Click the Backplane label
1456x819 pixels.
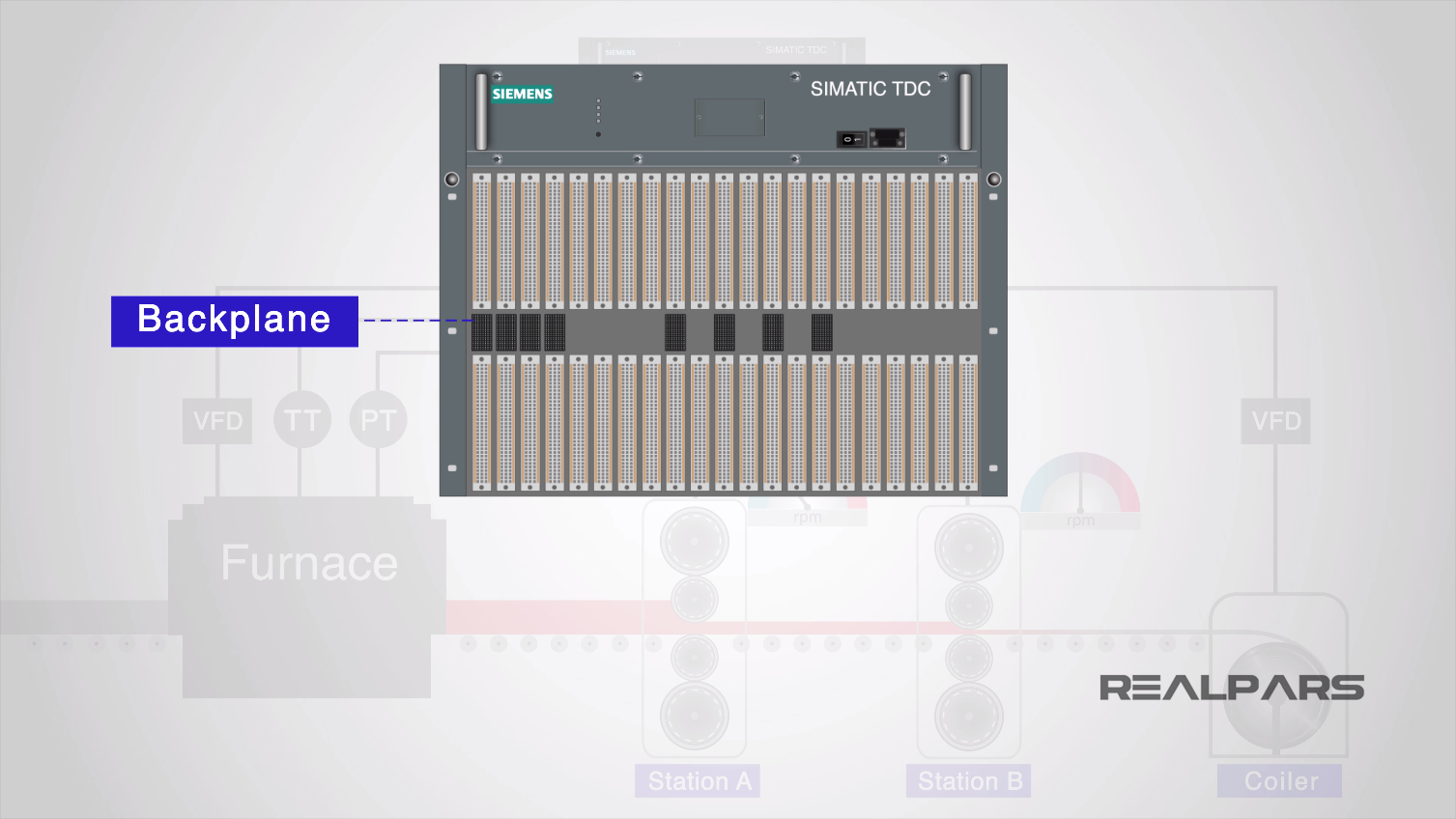click(x=234, y=319)
